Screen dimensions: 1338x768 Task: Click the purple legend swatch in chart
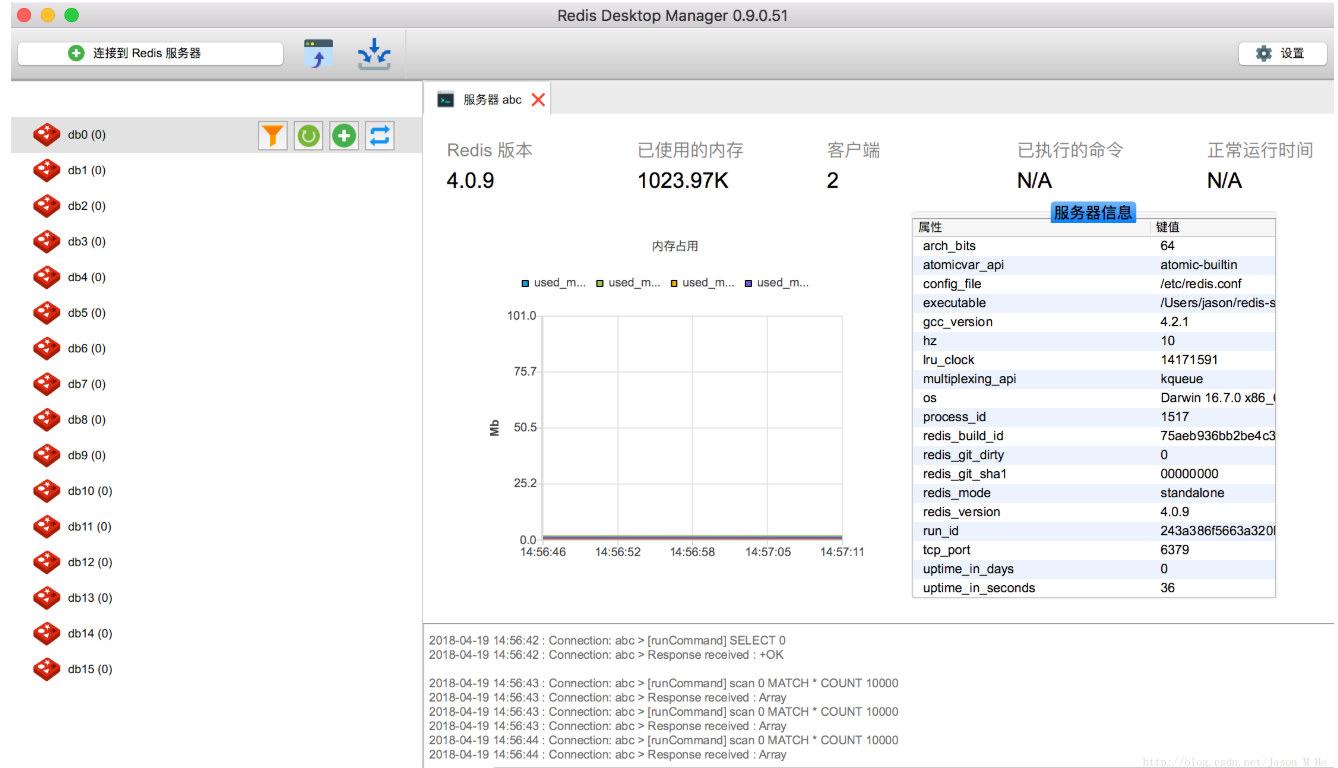(x=748, y=283)
